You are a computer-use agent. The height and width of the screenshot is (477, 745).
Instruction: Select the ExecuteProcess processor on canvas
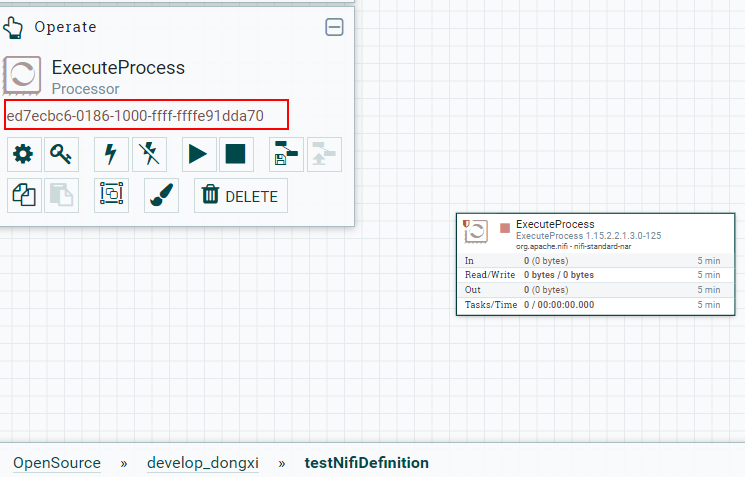click(595, 265)
